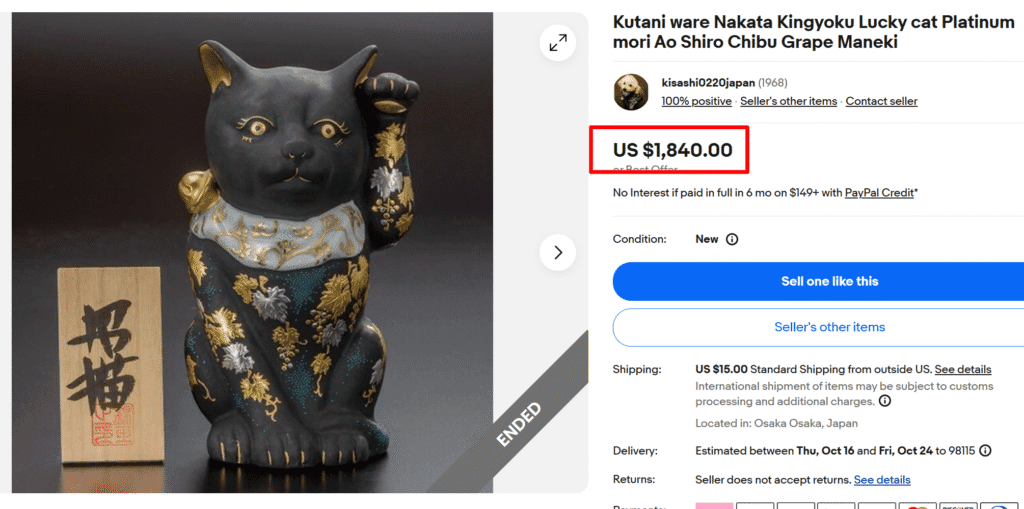Click the Seller's other items button
Viewport: 1024px width, 509px height.
[x=829, y=327]
